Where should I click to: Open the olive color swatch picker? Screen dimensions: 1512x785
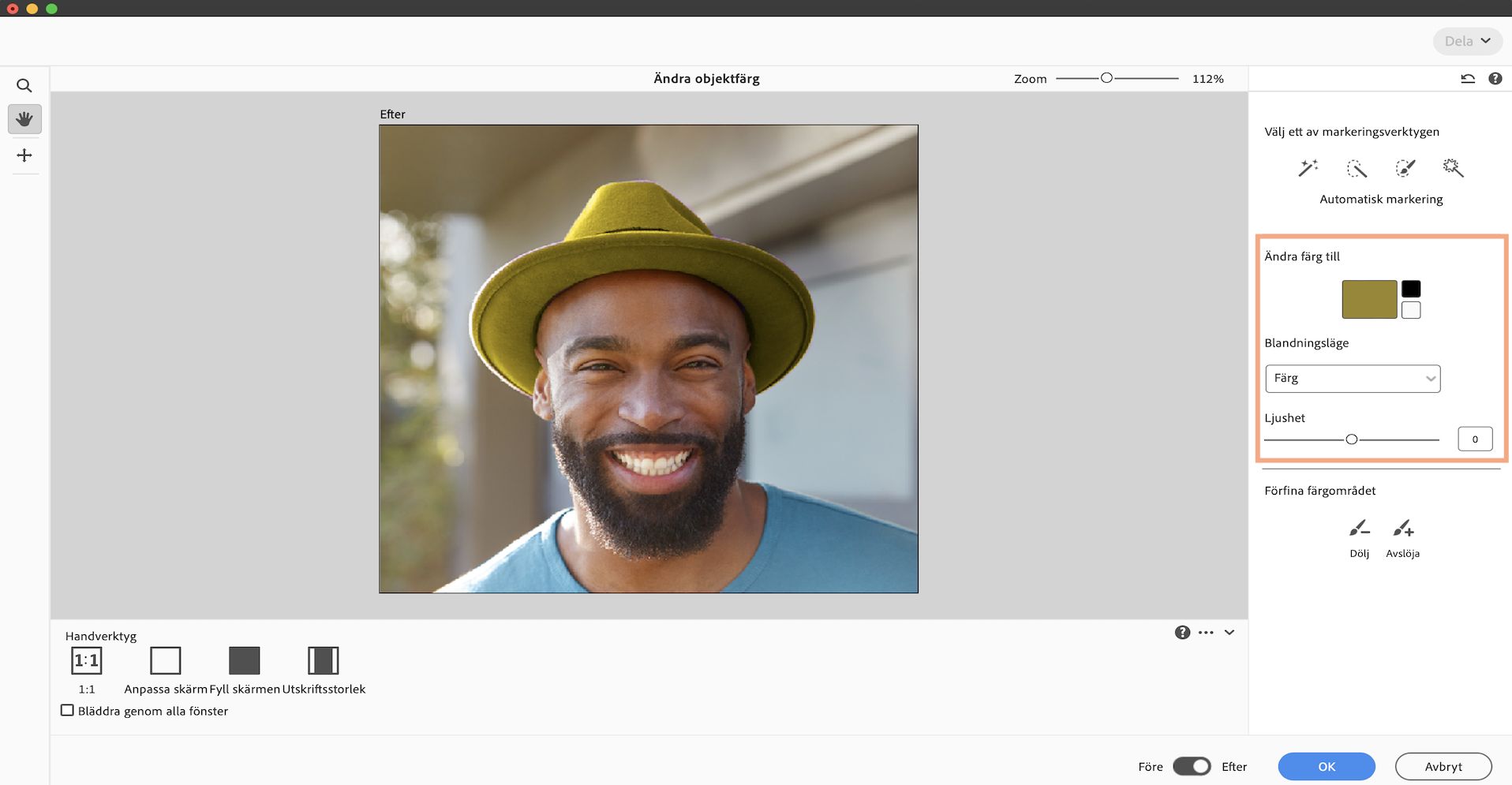pos(1369,299)
